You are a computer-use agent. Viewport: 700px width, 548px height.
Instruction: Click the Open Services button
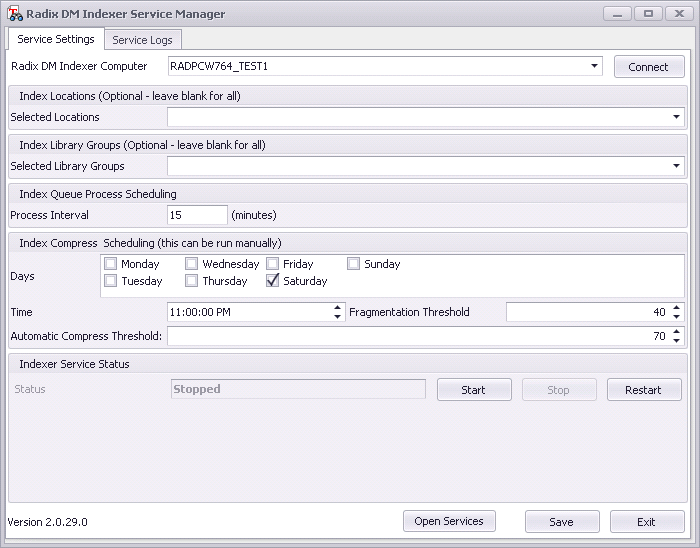point(449,521)
